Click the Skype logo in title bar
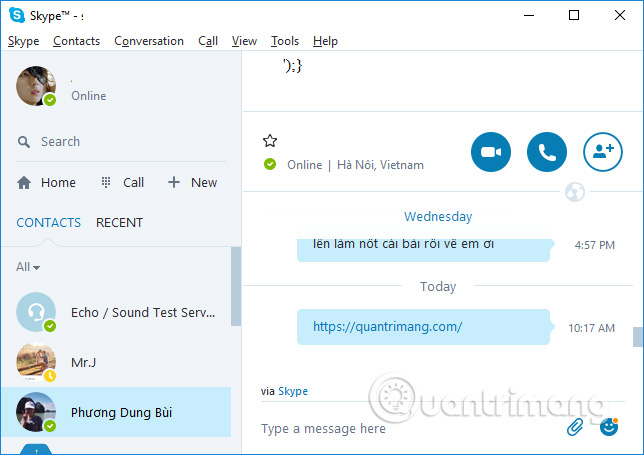Viewport: 644px width, 455px height. pyautogui.click(x=17, y=15)
